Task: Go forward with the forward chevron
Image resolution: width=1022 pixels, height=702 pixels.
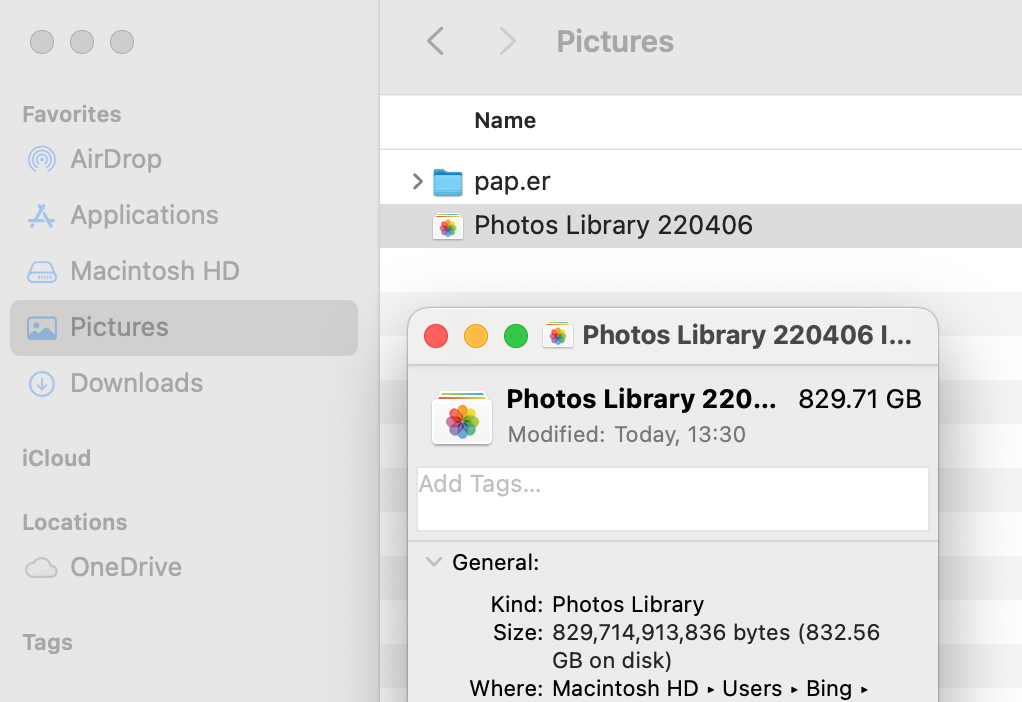Action: 507,42
